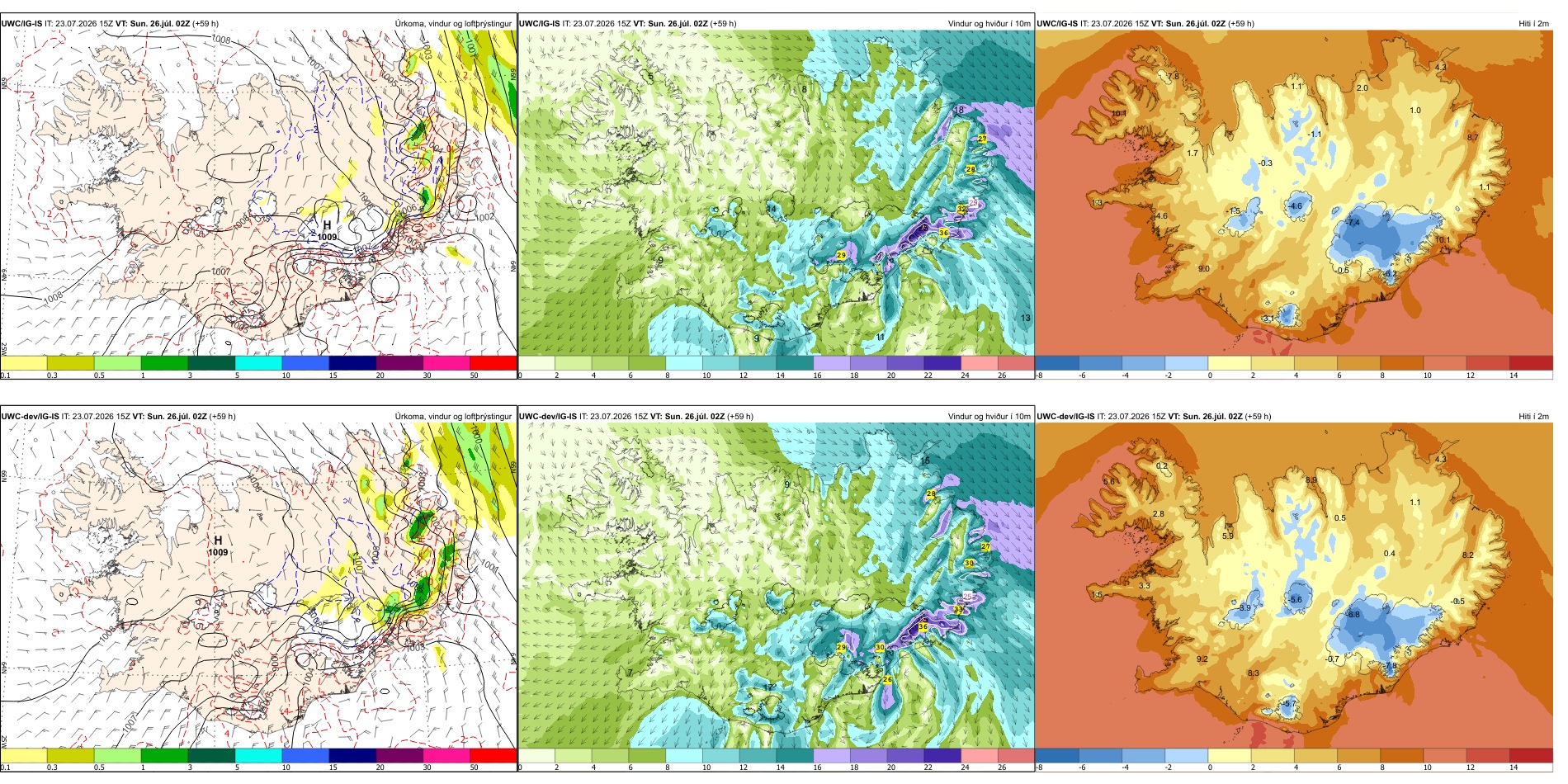The height and width of the screenshot is (784, 1568).
Task: Click the UWC-dev/IG-IS header text of precipitation panel
Action: point(30,416)
